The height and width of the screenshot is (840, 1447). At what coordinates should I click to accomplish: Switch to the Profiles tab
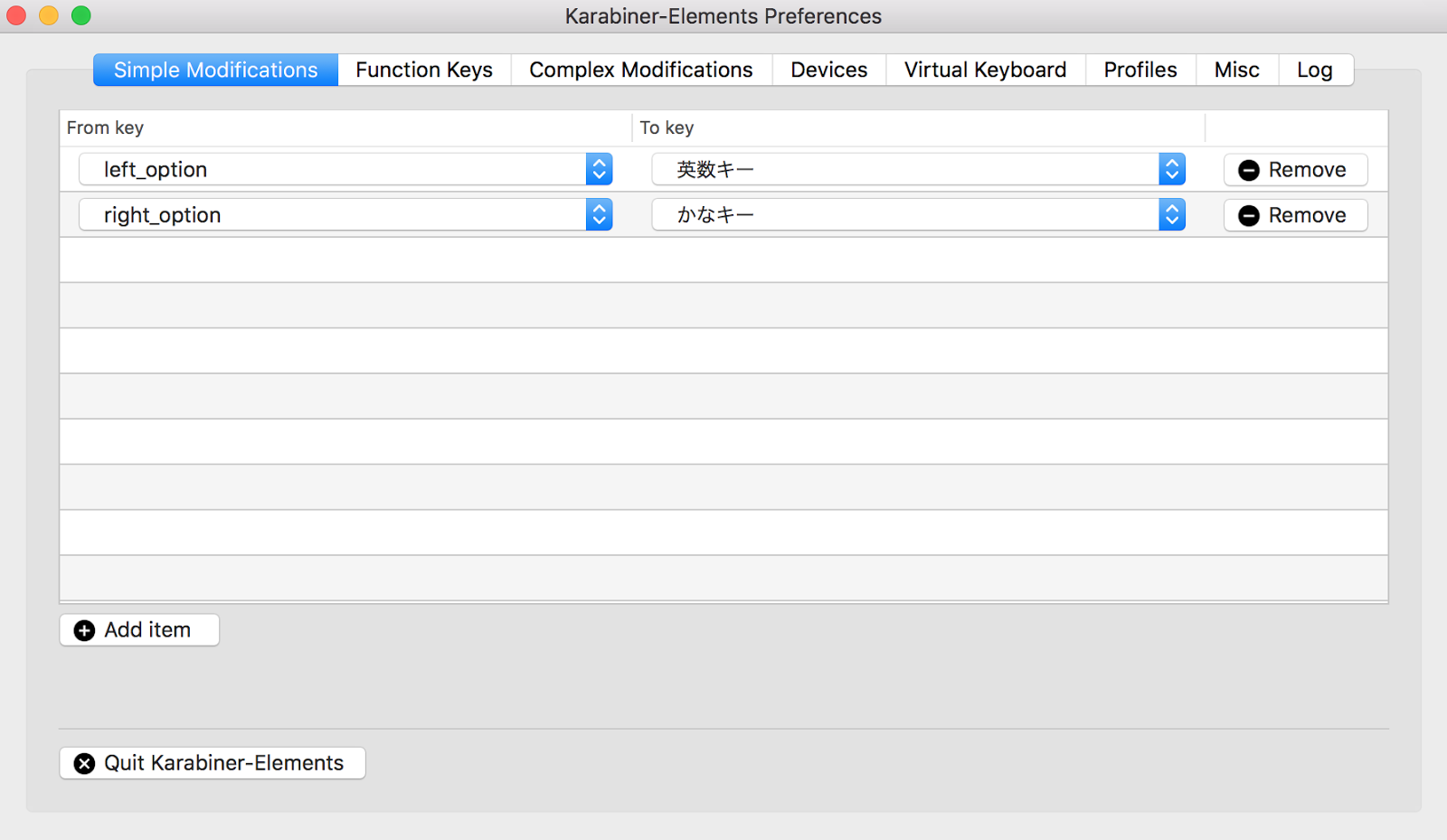[x=1140, y=70]
